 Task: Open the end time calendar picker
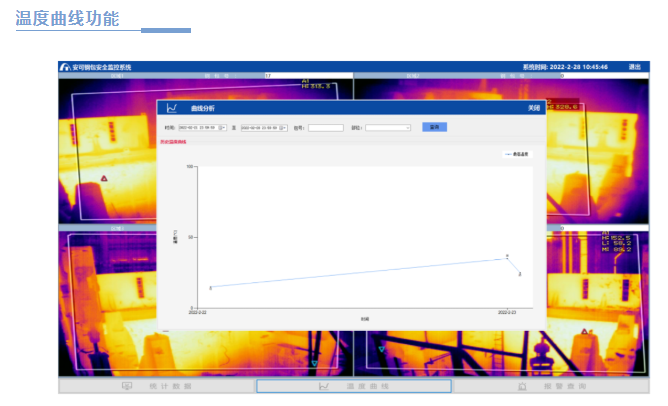point(284,128)
